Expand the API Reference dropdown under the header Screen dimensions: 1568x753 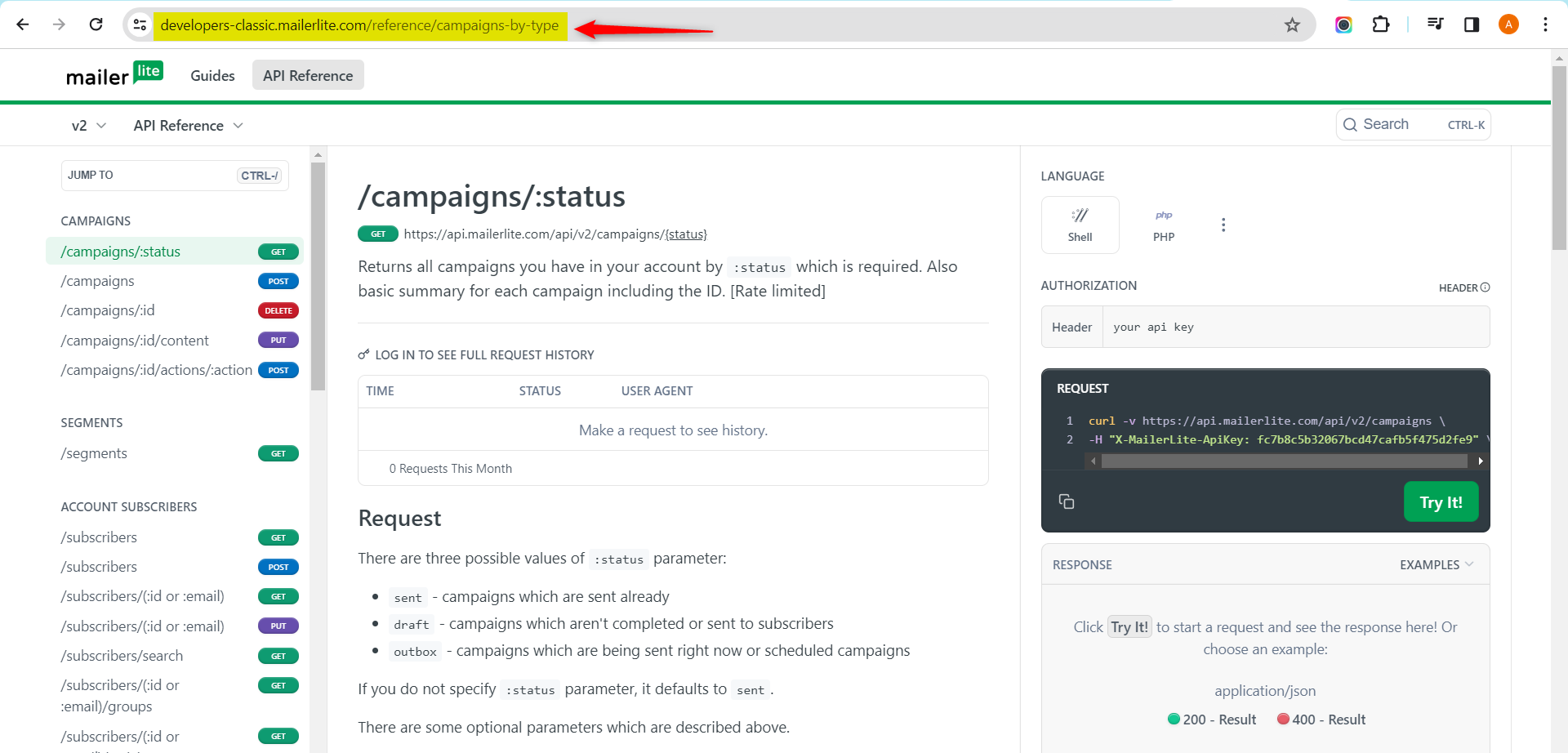pyautogui.click(x=189, y=126)
